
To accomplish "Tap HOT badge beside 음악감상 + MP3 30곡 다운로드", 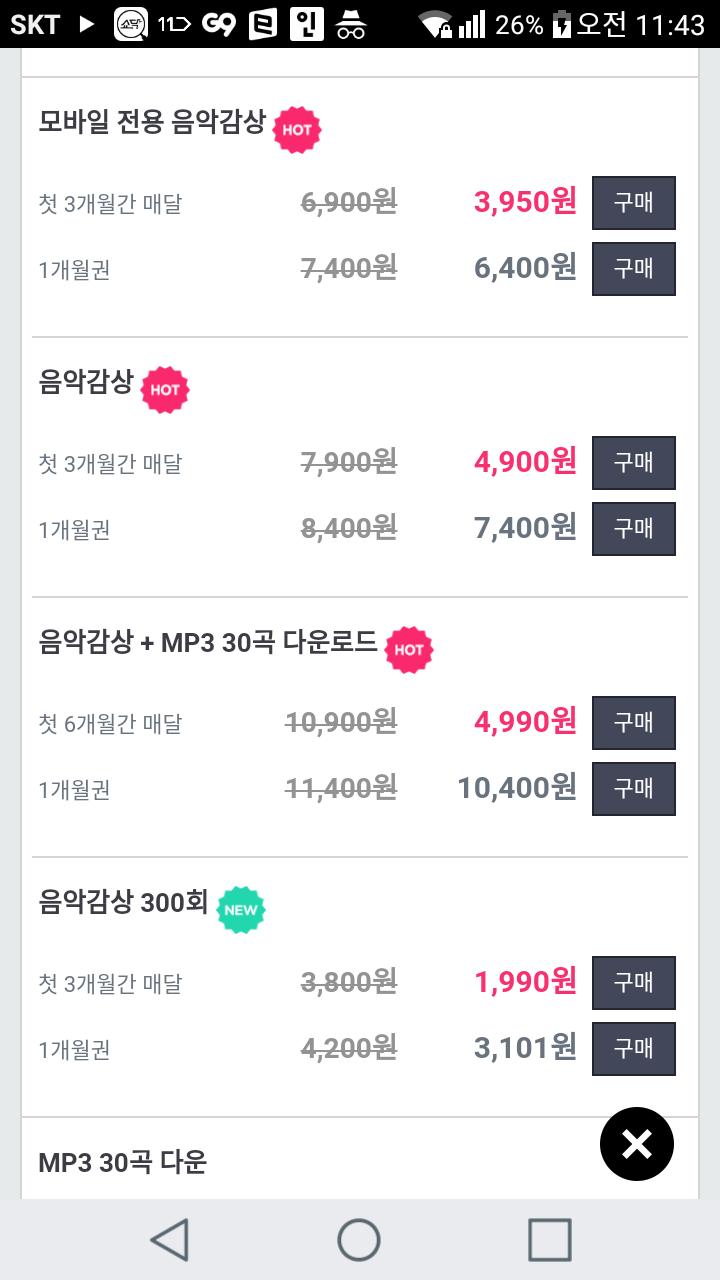I will pos(409,649).
